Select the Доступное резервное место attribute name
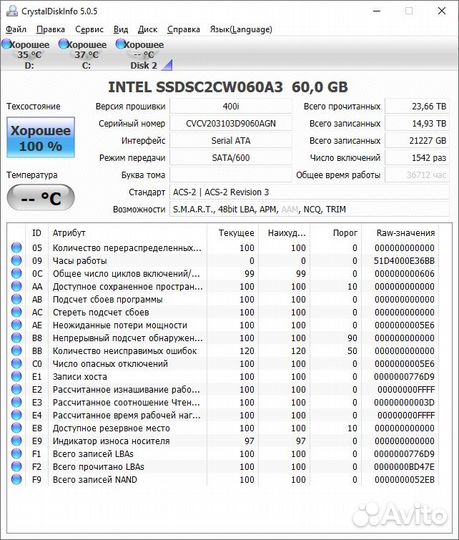This screenshot has width=459, height=540. 111,428
